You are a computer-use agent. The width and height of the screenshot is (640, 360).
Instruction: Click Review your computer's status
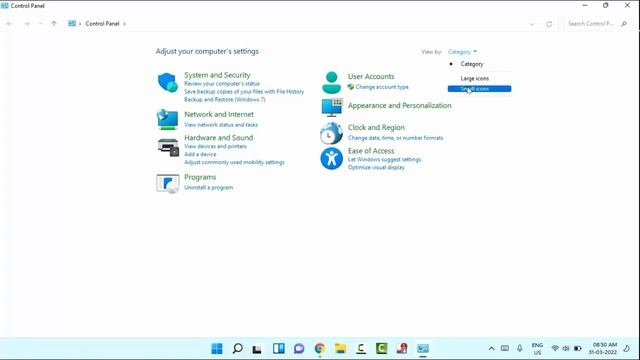coord(222,84)
